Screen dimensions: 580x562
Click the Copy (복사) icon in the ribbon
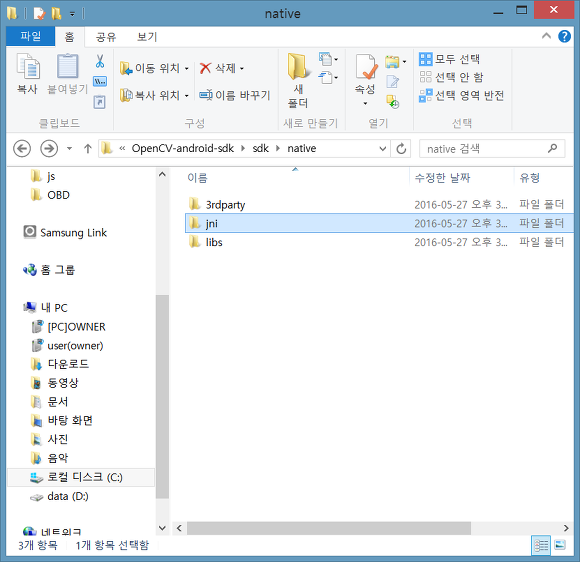(28, 67)
